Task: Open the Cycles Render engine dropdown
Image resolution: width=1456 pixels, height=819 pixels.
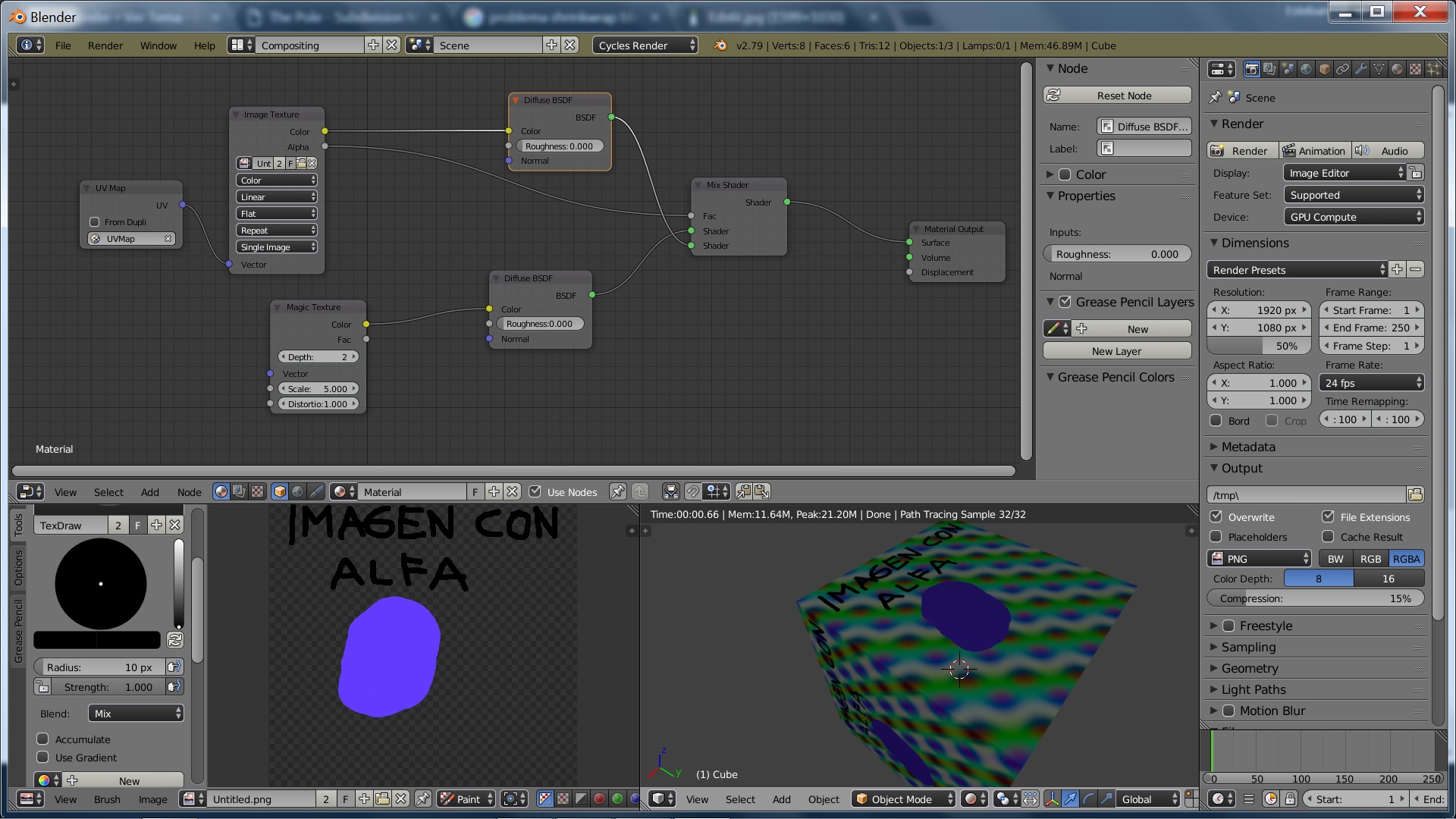Action: coord(645,45)
